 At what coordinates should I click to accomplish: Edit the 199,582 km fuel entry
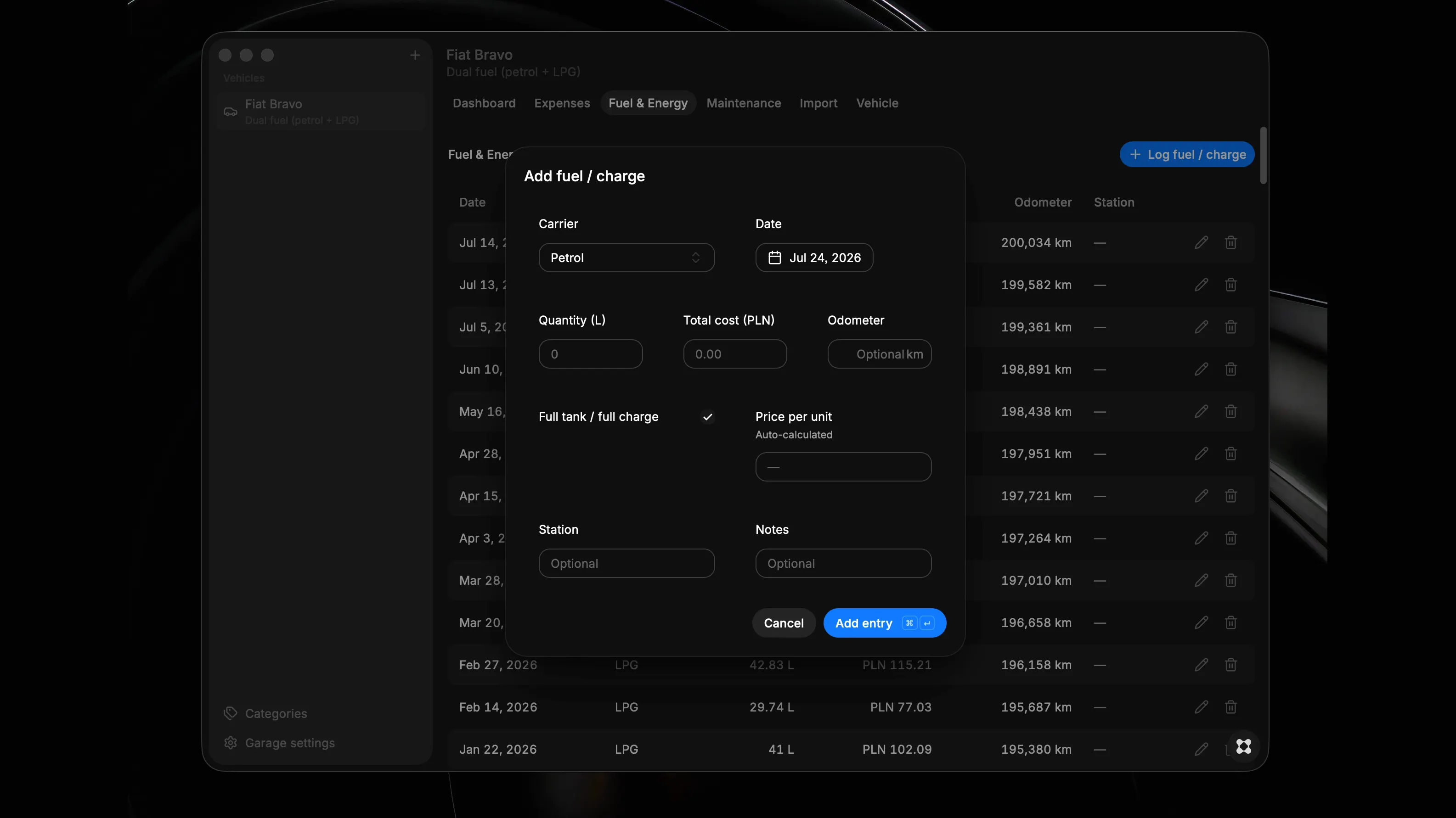(1201, 285)
